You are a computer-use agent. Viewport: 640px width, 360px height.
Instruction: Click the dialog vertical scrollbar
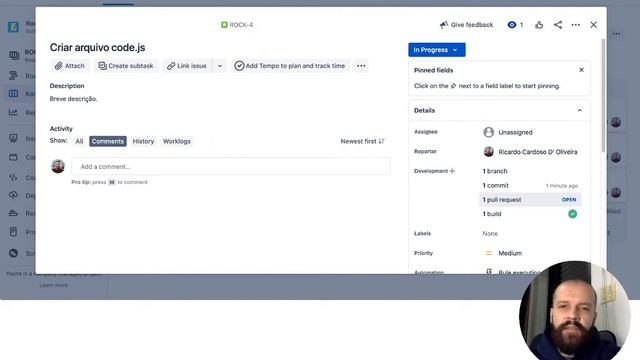pos(603,96)
